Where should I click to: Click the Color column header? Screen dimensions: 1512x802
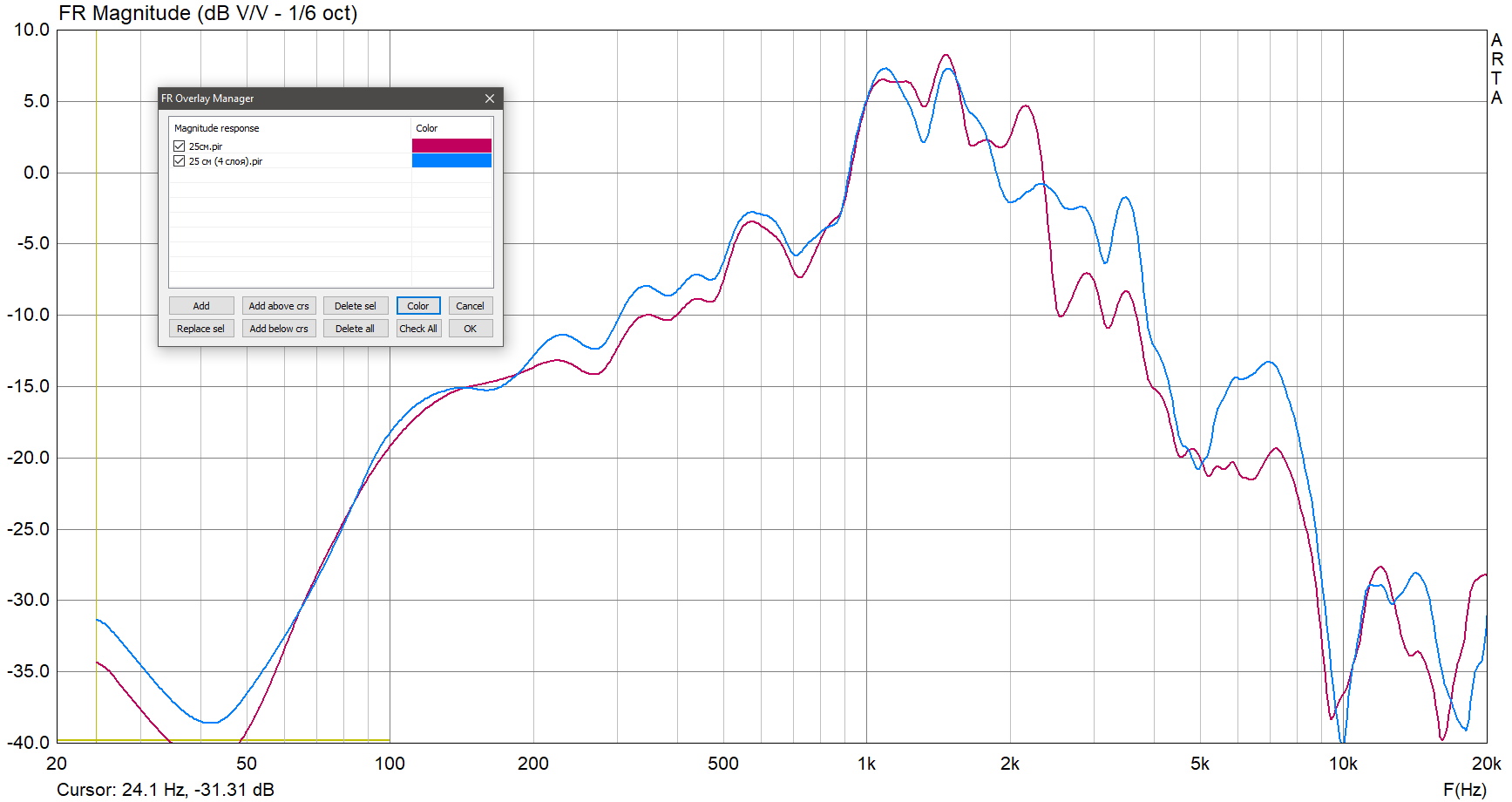click(x=427, y=128)
